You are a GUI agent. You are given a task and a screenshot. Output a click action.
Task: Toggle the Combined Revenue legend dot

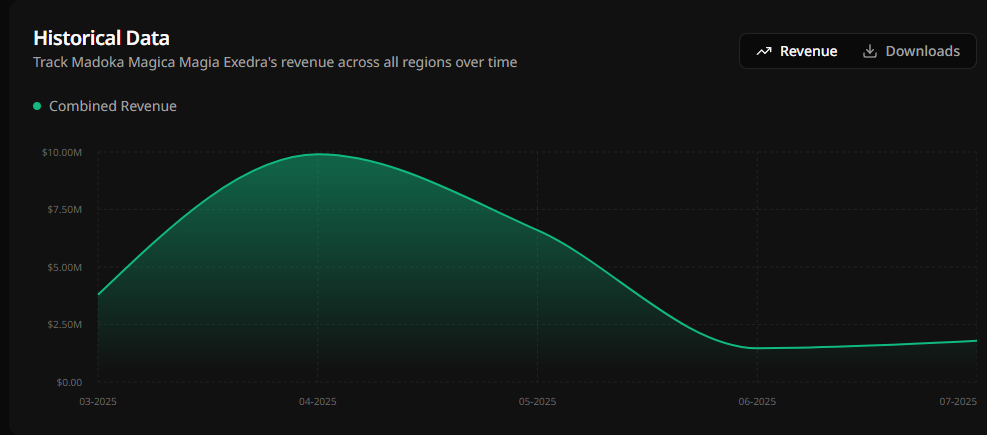tap(37, 106)
